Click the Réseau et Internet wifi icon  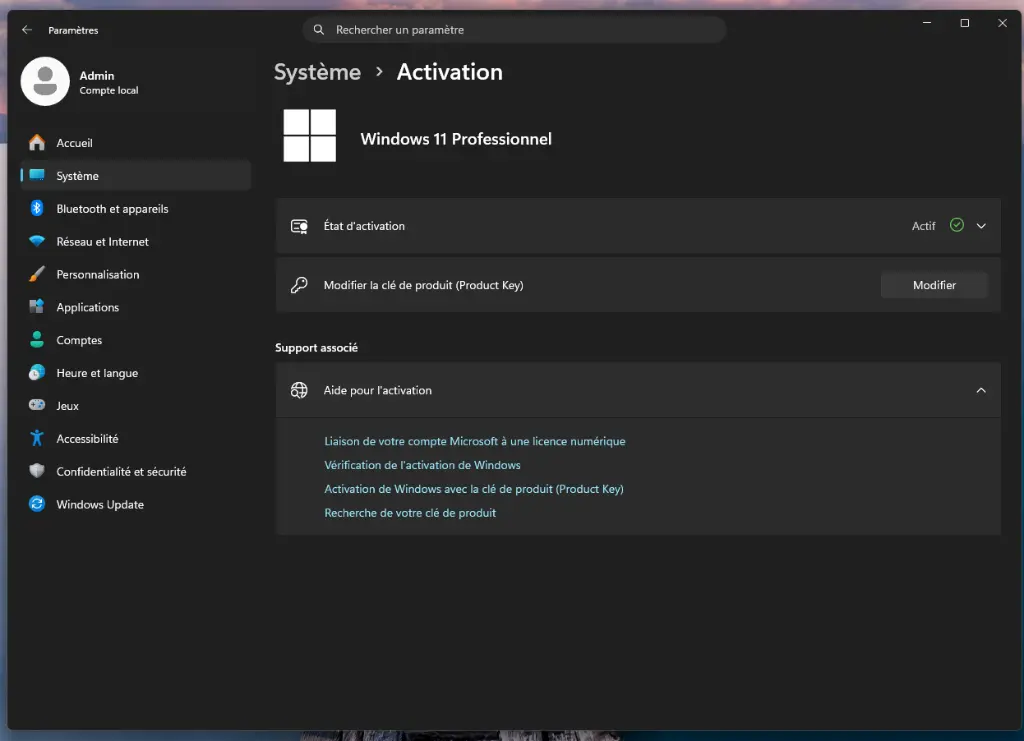pyautogui.click(x=37, y=241)
